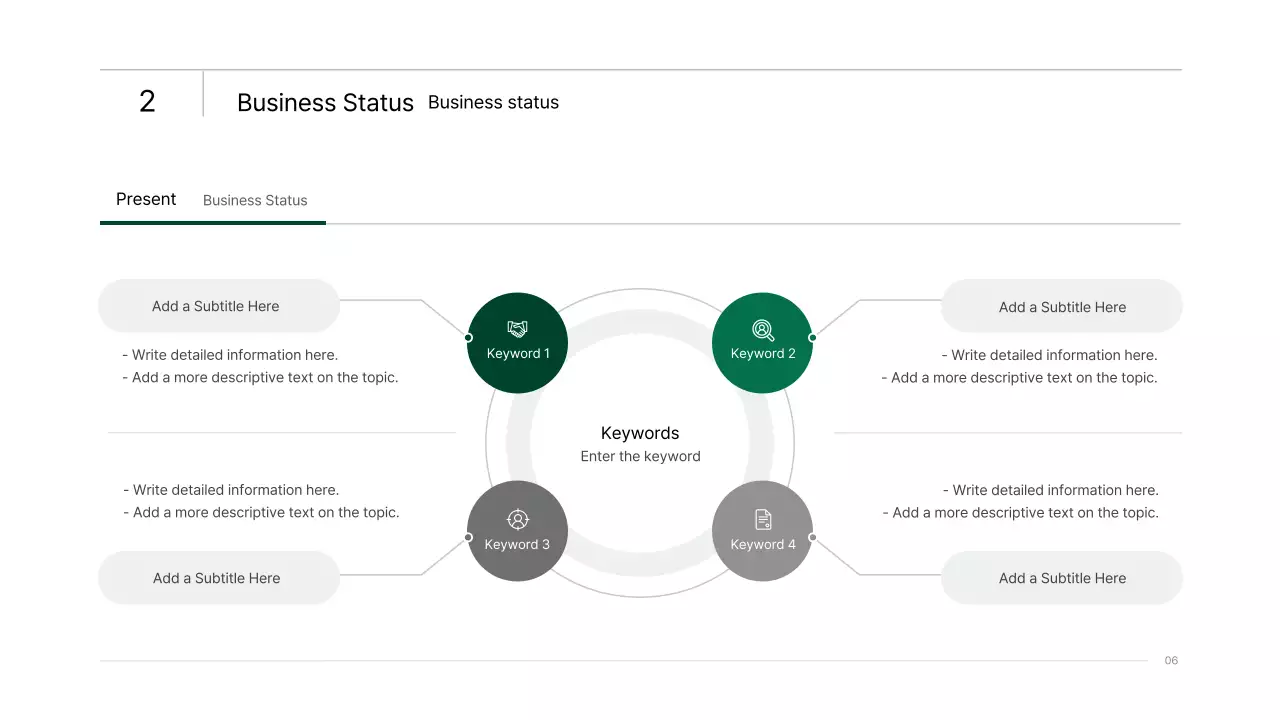1280x720 pixels.
Task: Toggle the connector dot right of Keyword 4
Action: [812, 537]
